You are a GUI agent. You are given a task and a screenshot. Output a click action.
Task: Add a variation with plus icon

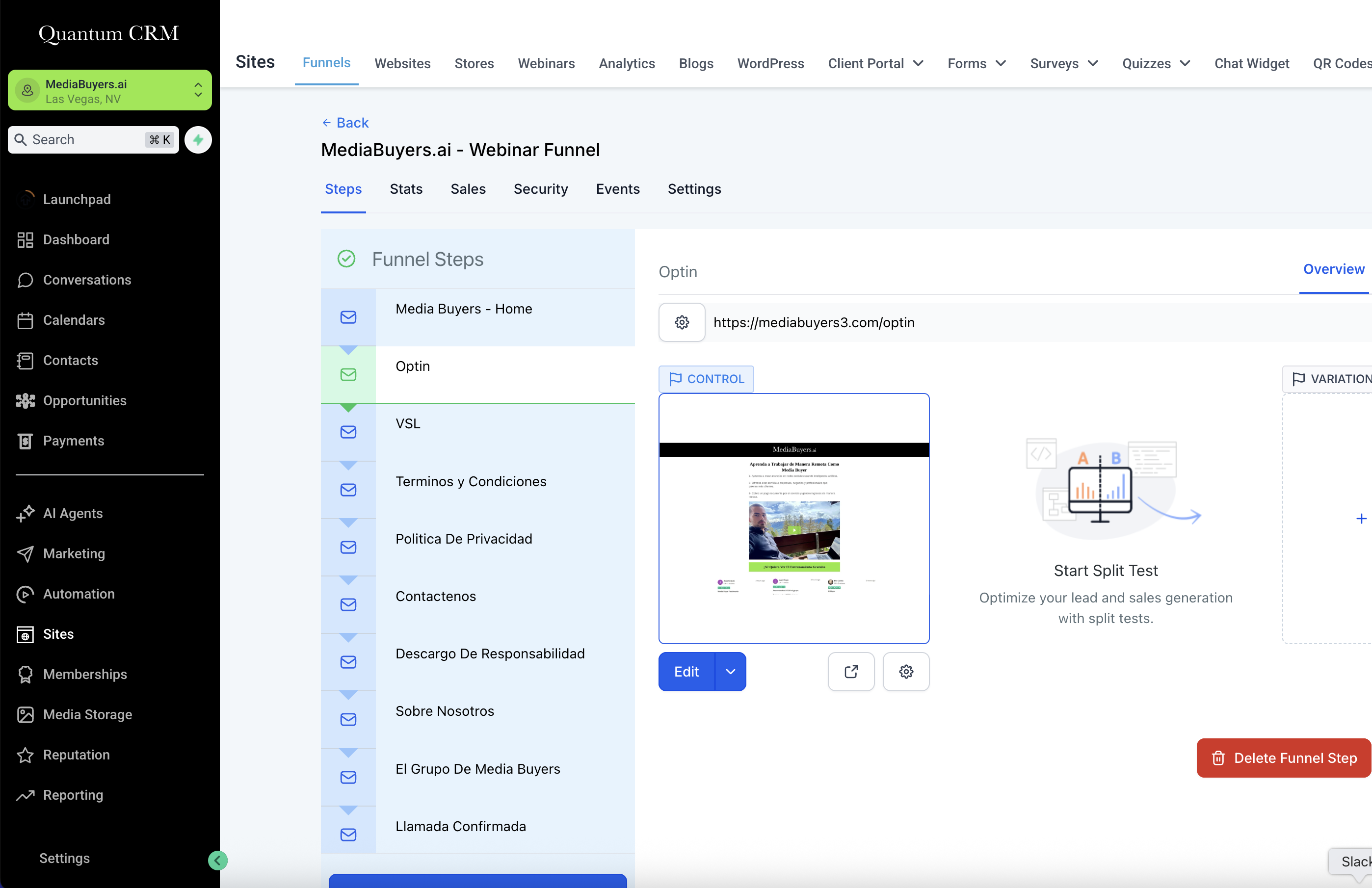point(1361,519)
